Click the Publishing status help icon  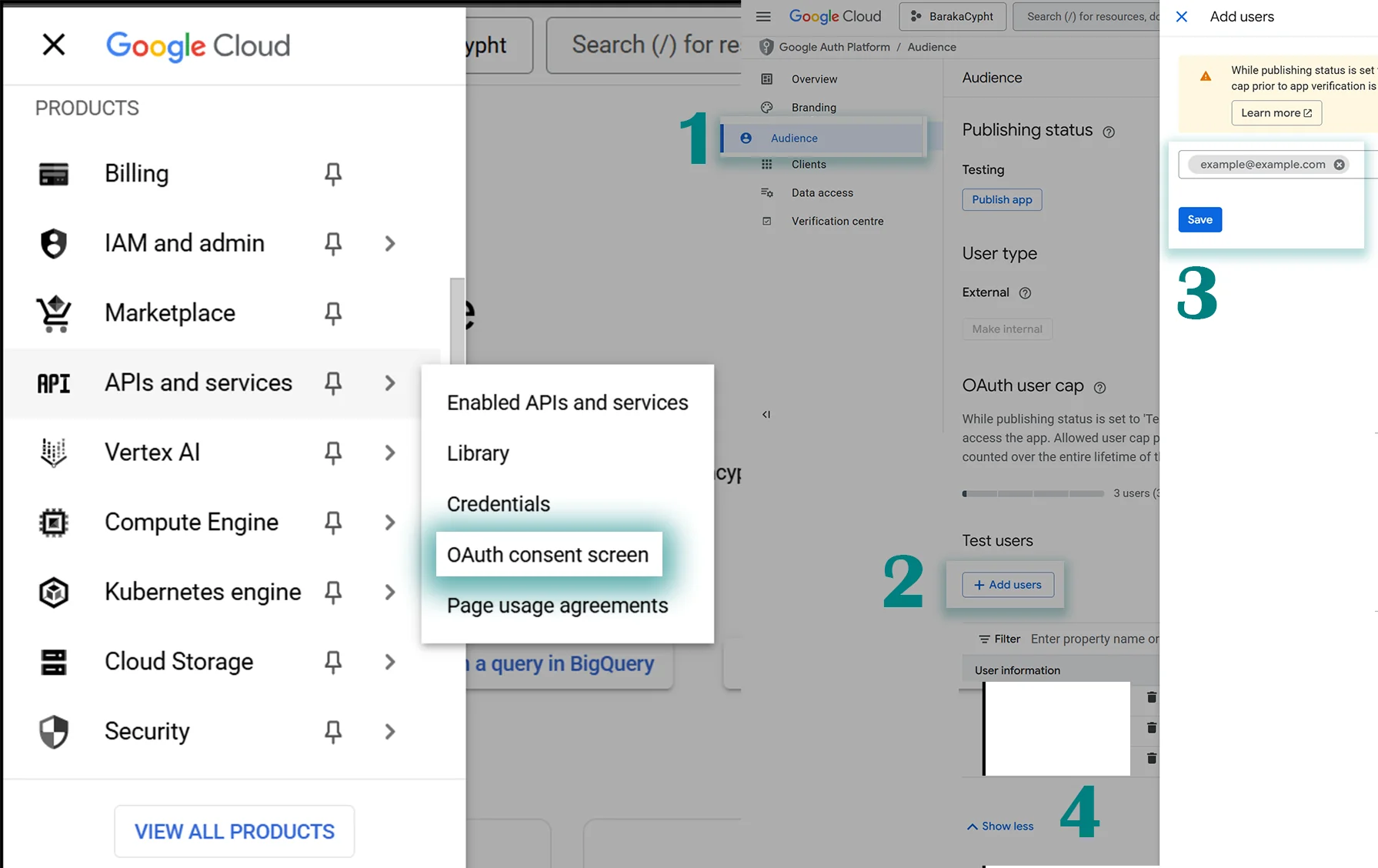tap(1109, 132)
